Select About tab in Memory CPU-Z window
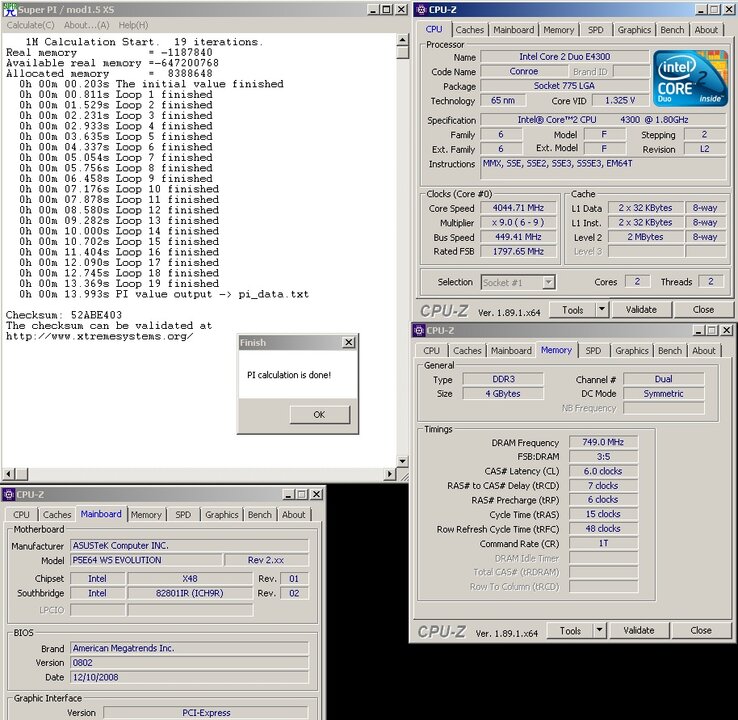Image resolution: width=738 pixels, height=720 pixels. tap(704, 351)
